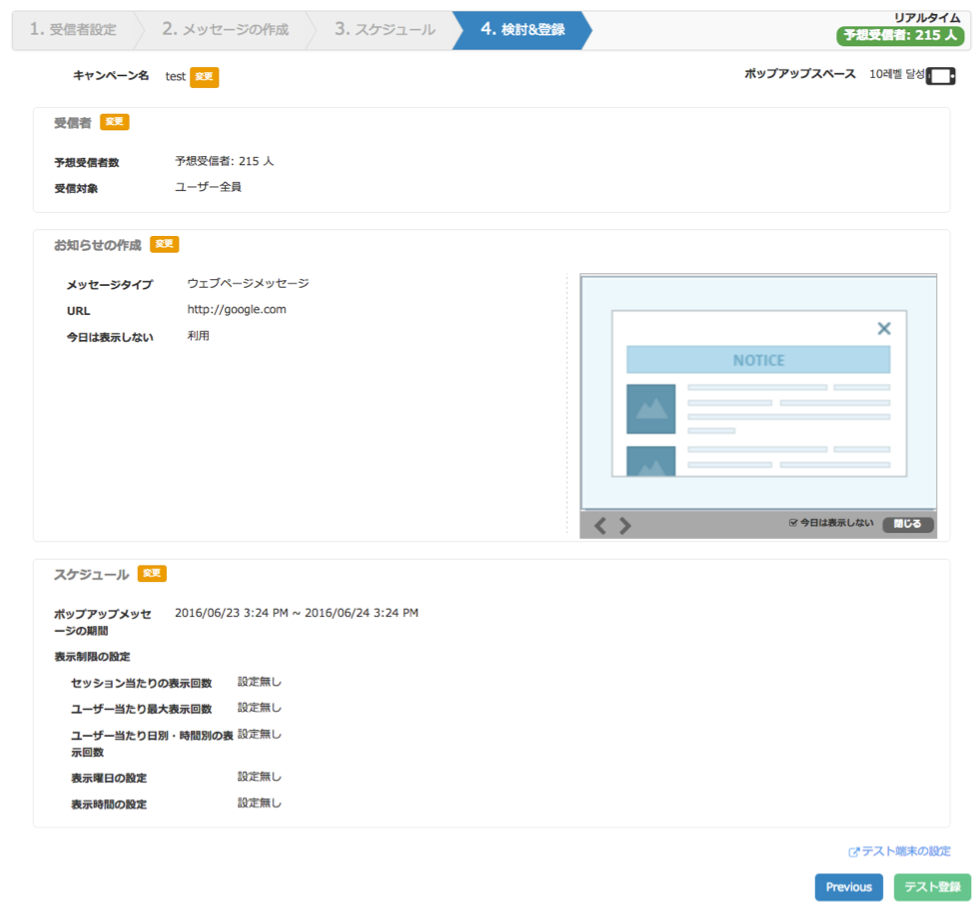The width and height of the screenshot is (978, 908).
Task: Go to step 3. スケジュール
Action: (385, 30)
